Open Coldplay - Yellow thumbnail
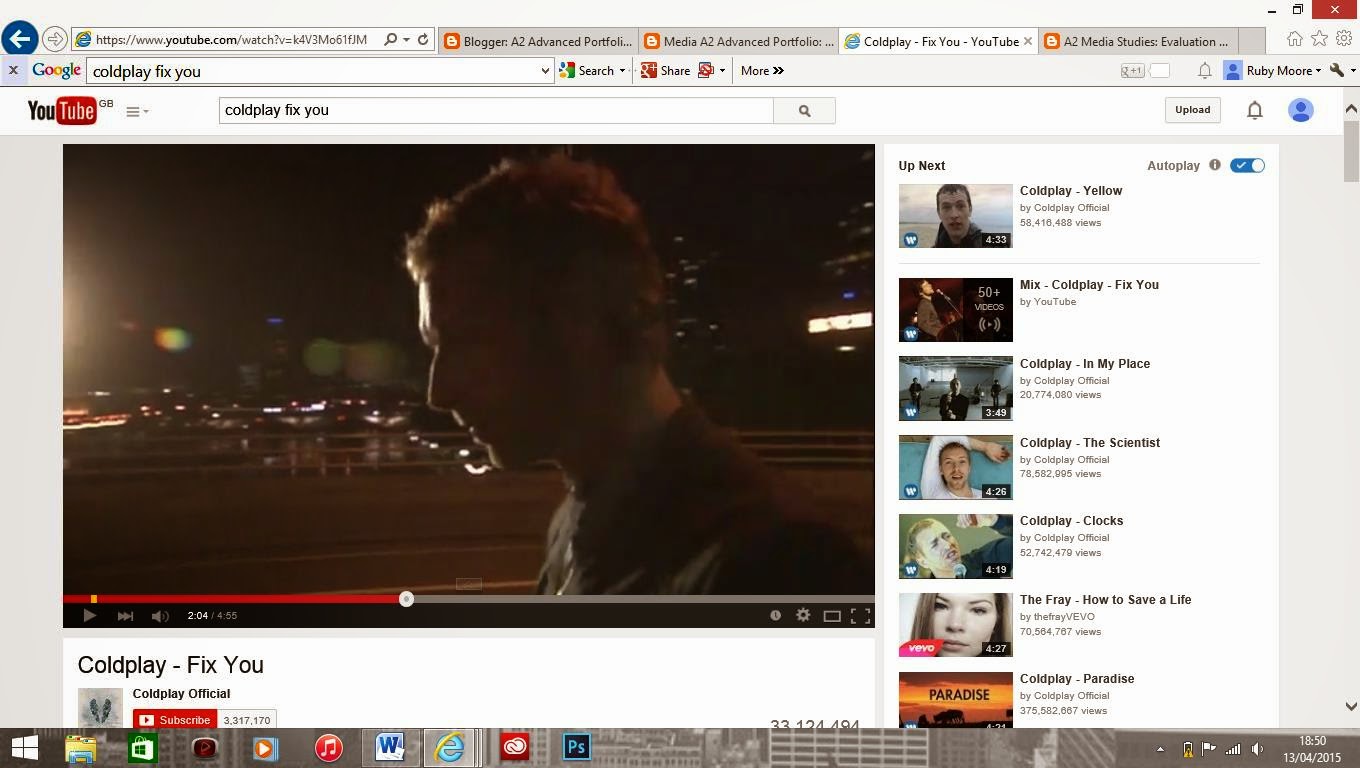This screenshot has width=1360, height=768. (x=955, y=216)
